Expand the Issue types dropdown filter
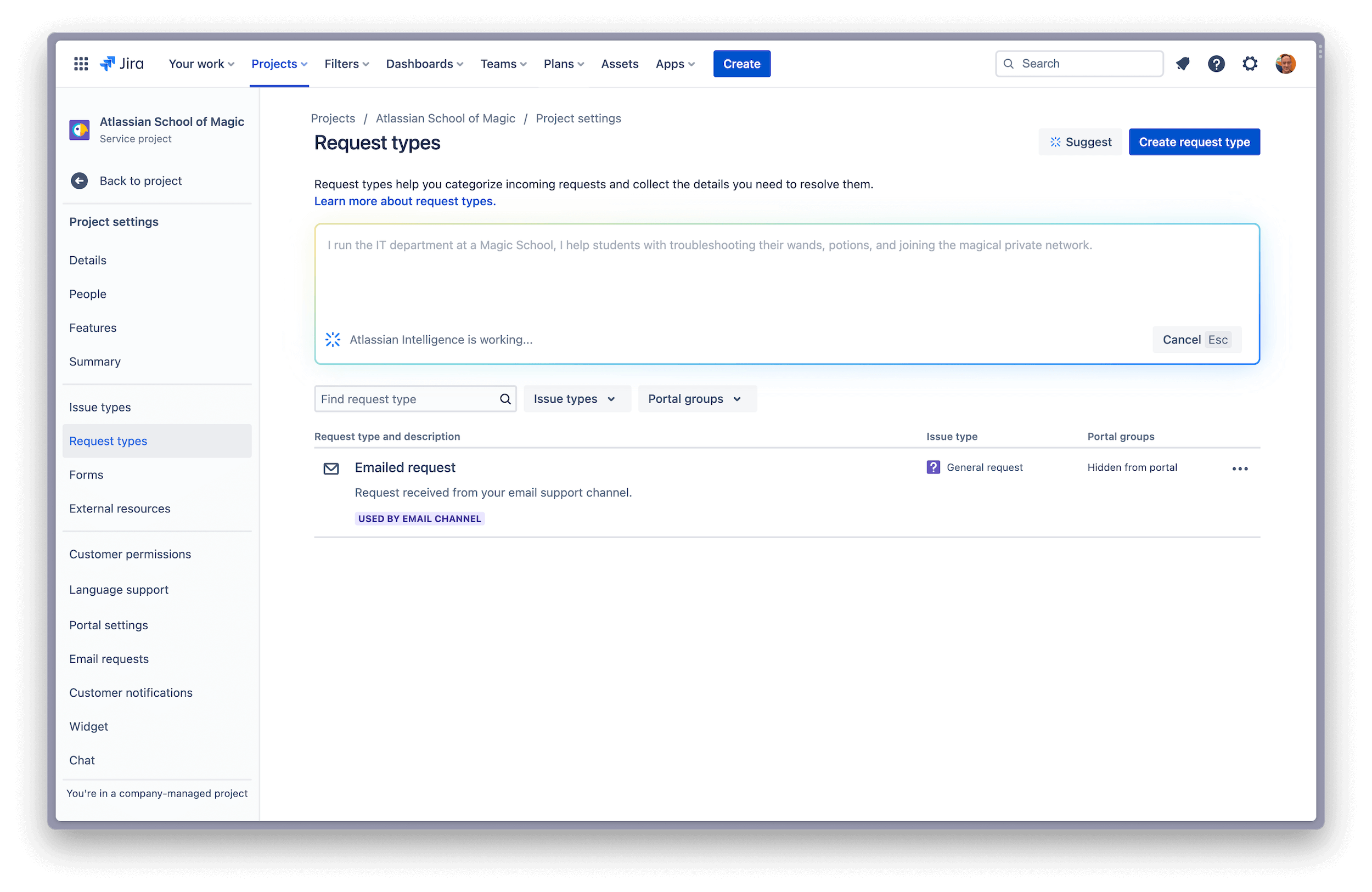Viewport: 1372px width, 892px height. [575, 398]
